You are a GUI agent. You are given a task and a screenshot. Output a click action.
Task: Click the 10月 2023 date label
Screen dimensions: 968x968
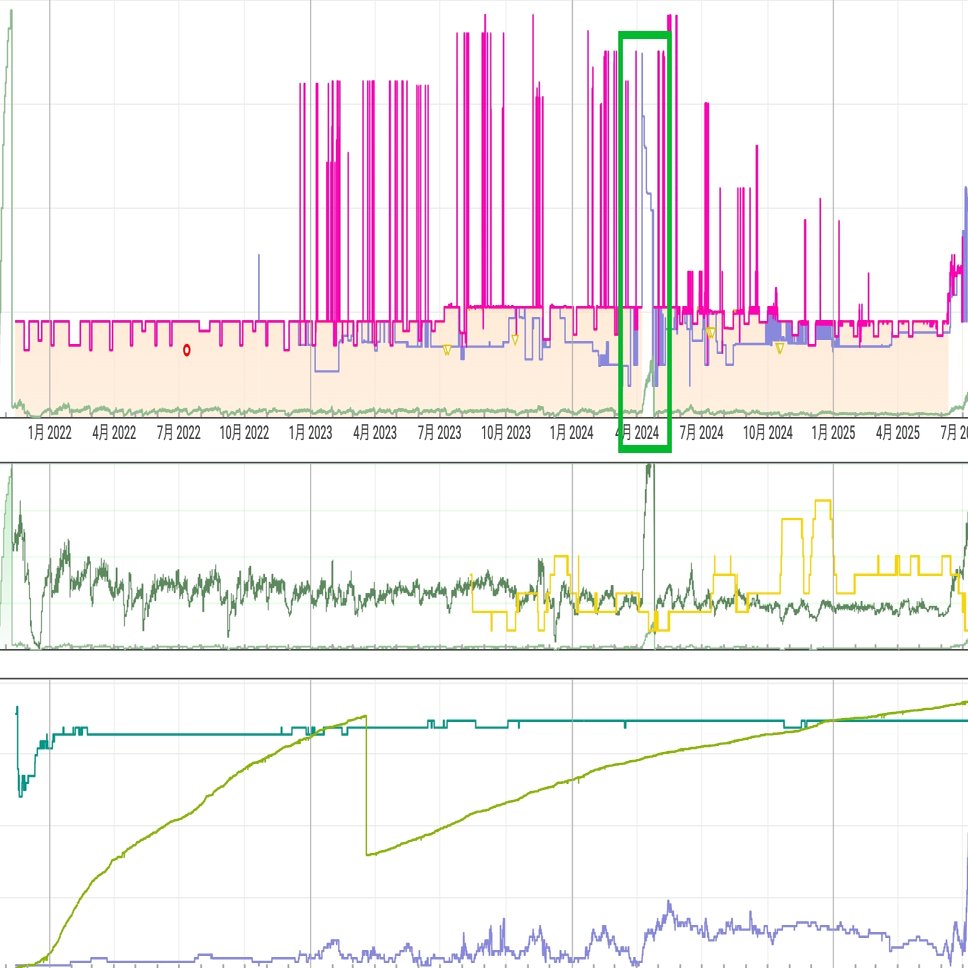tap(506, 433)
